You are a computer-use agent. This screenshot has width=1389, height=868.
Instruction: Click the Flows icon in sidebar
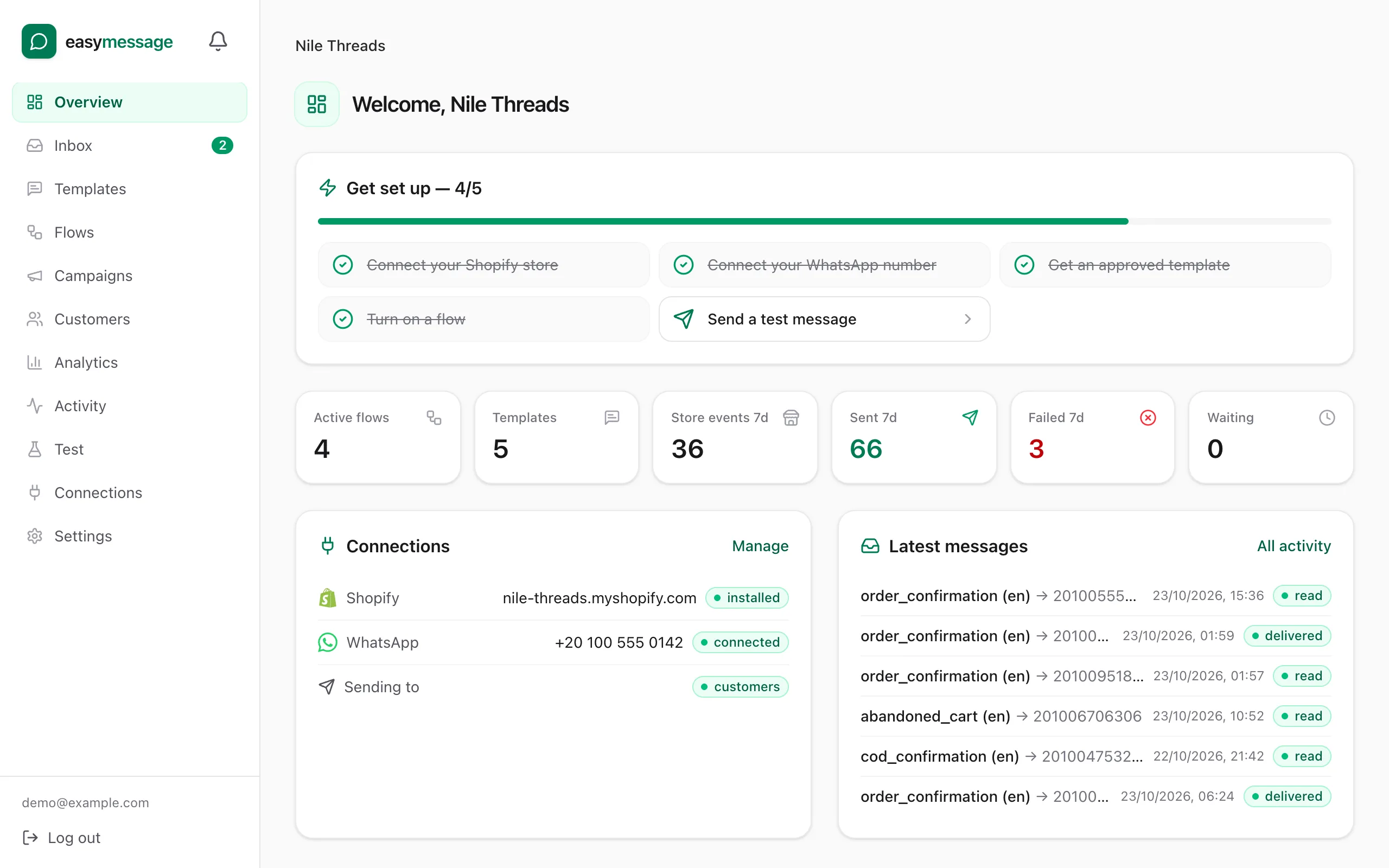pyautogui.click(x=34, y=233)
